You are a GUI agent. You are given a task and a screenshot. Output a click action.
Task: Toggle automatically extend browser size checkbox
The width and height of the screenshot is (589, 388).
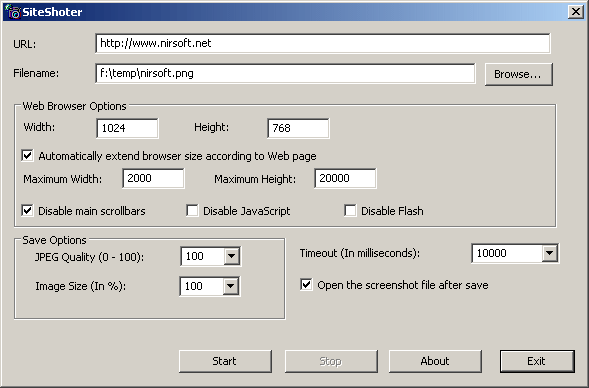[27, 156]
